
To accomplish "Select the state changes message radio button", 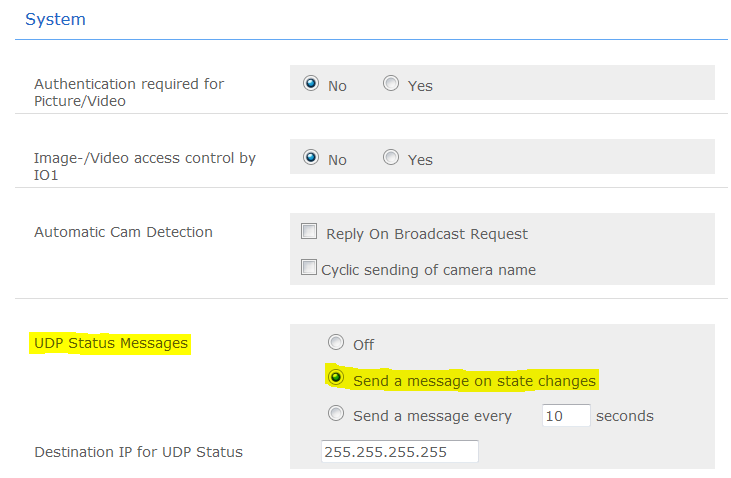I will [336, 379].
